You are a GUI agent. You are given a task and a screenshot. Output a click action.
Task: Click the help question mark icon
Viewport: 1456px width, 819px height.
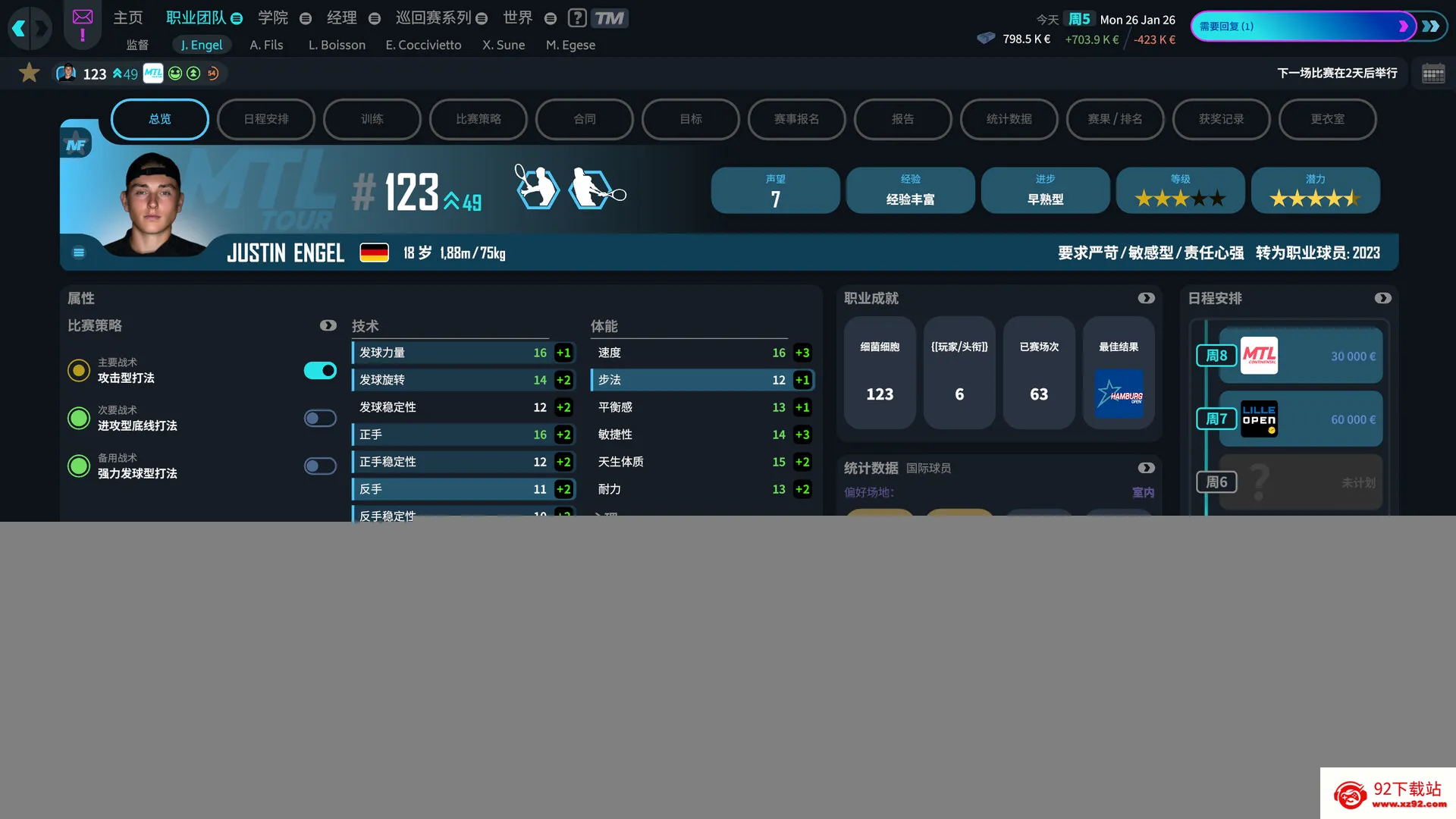(x=577, y=17)
